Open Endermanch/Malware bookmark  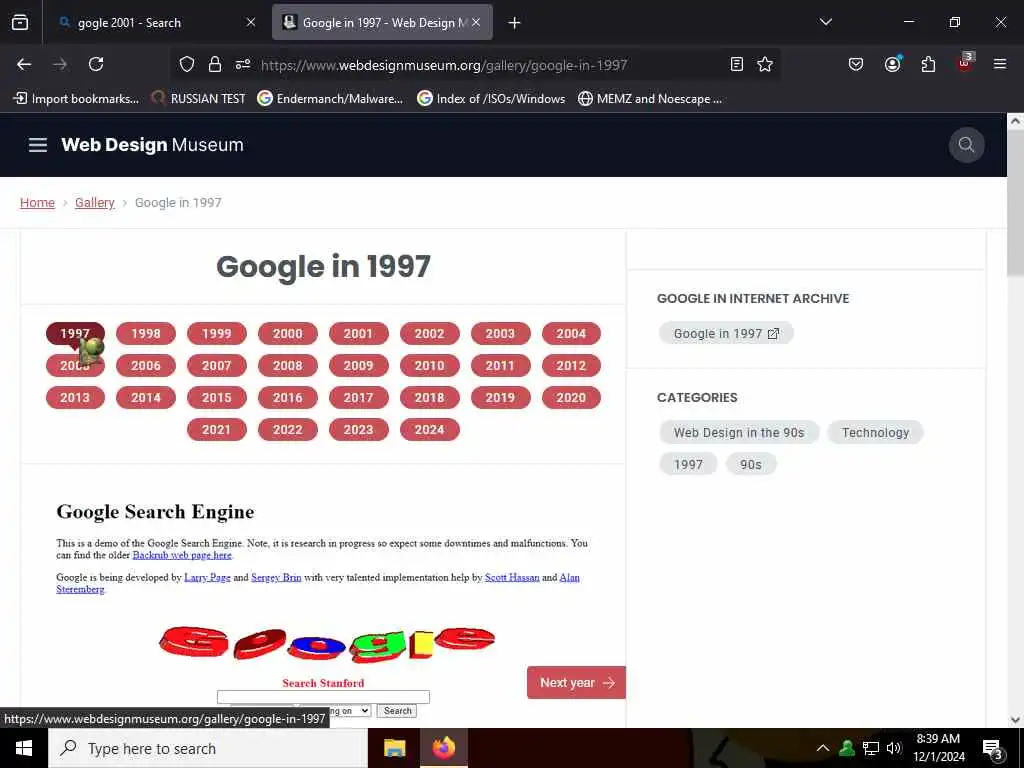[x=330, y=99]
